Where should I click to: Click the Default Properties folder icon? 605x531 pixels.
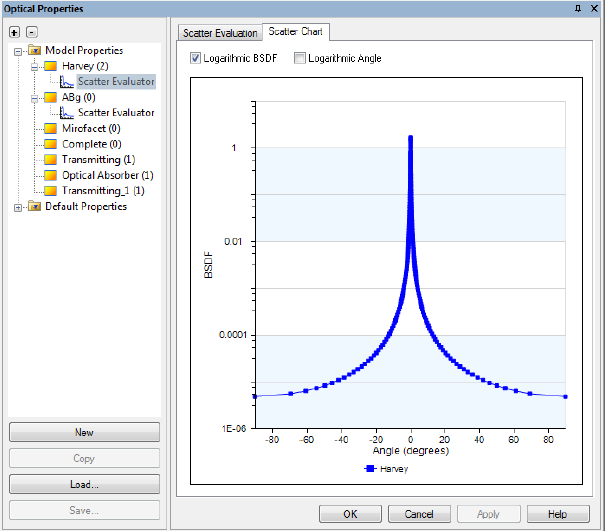pyautogui.click(x=35, y=206)
